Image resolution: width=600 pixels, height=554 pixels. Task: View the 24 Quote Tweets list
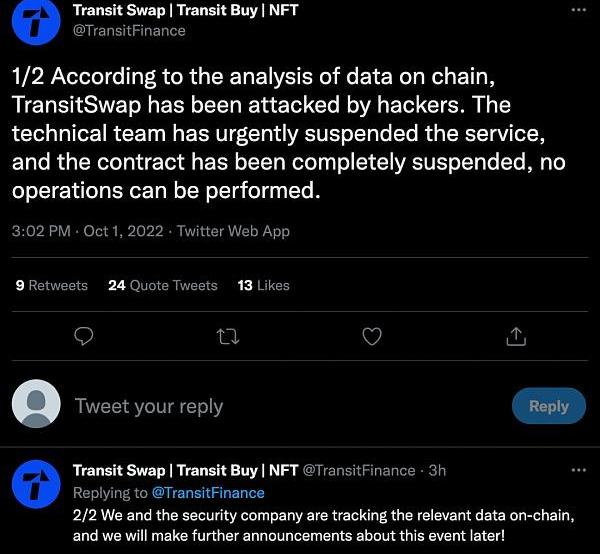163,285
